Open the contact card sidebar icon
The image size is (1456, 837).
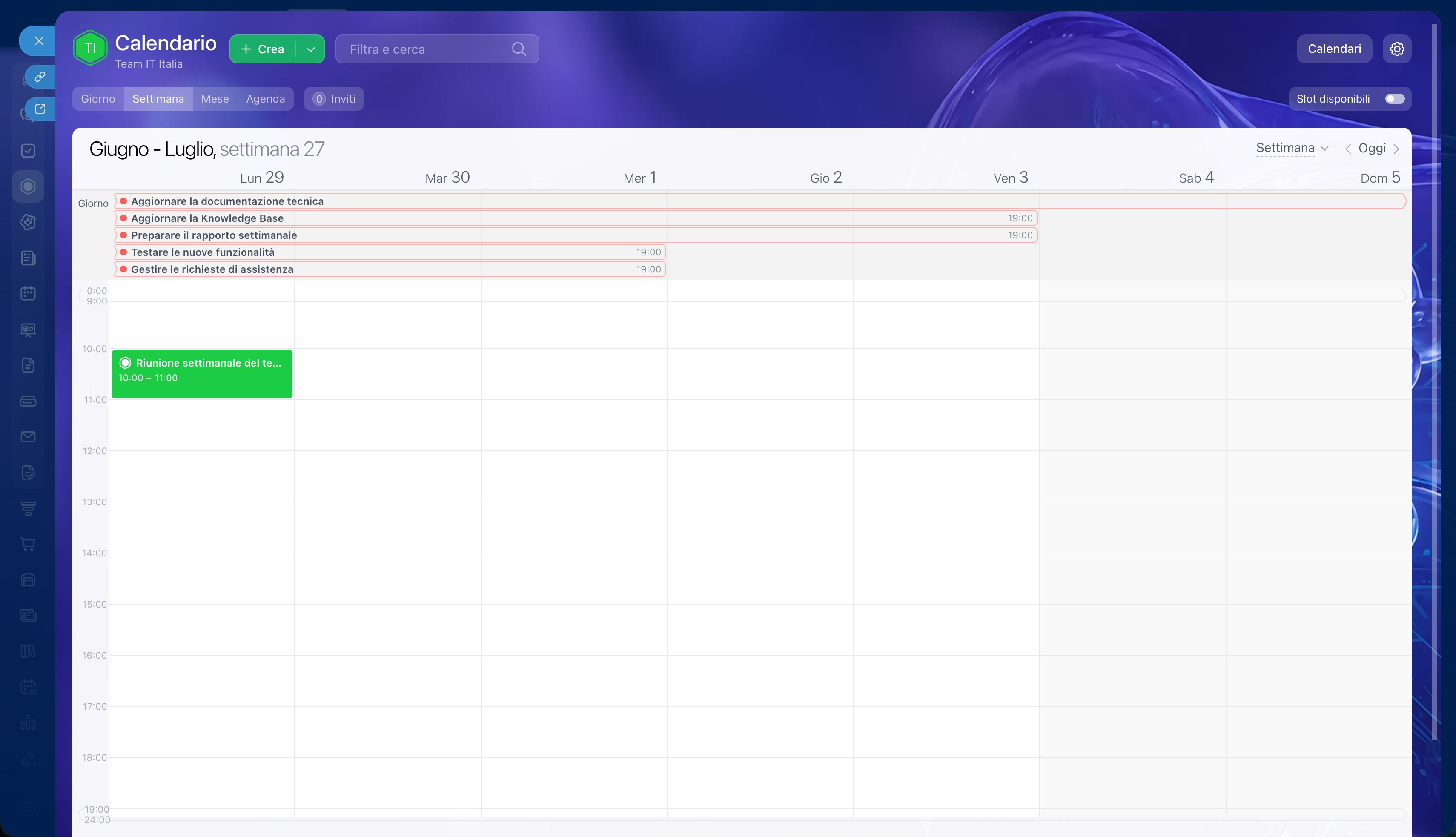click(28, 616)
